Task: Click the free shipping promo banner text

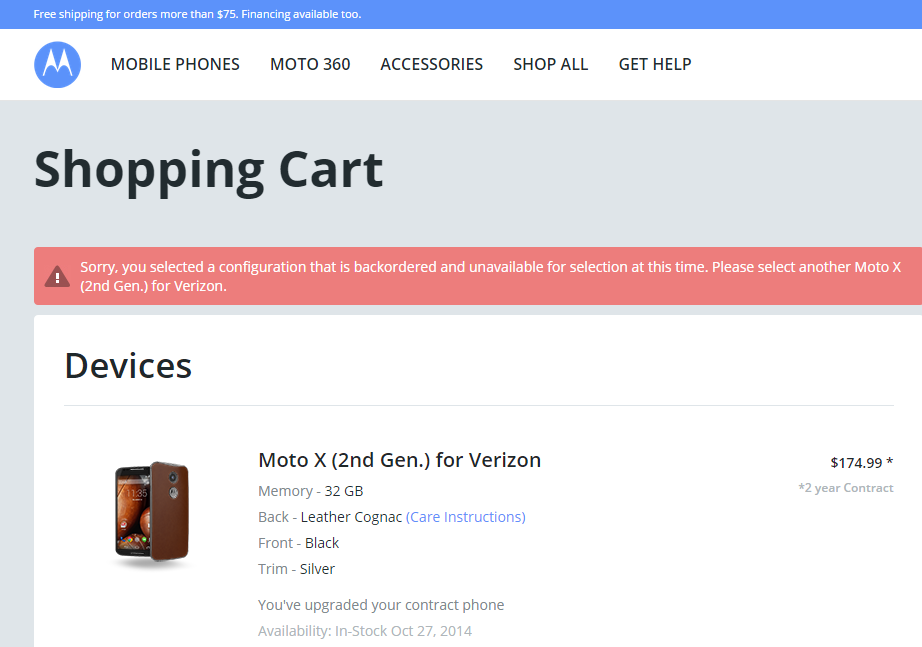Action: pos(197,14)
